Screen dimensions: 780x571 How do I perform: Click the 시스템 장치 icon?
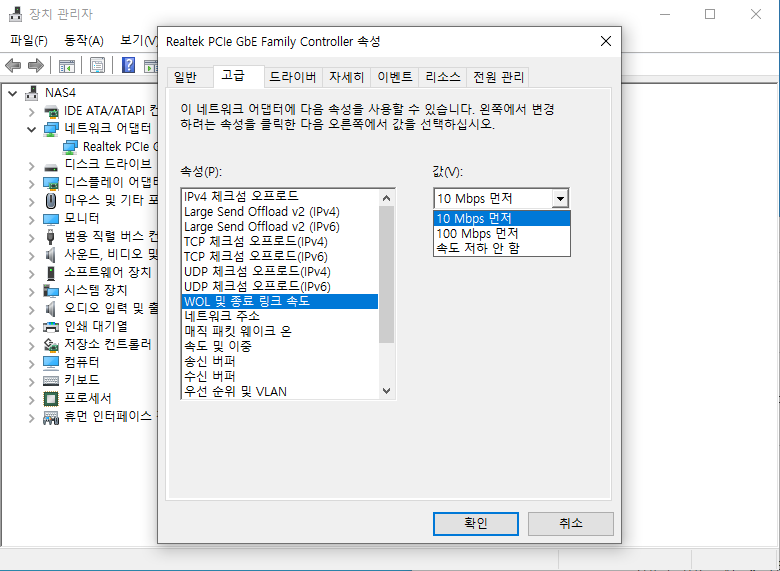click(51, 290)
